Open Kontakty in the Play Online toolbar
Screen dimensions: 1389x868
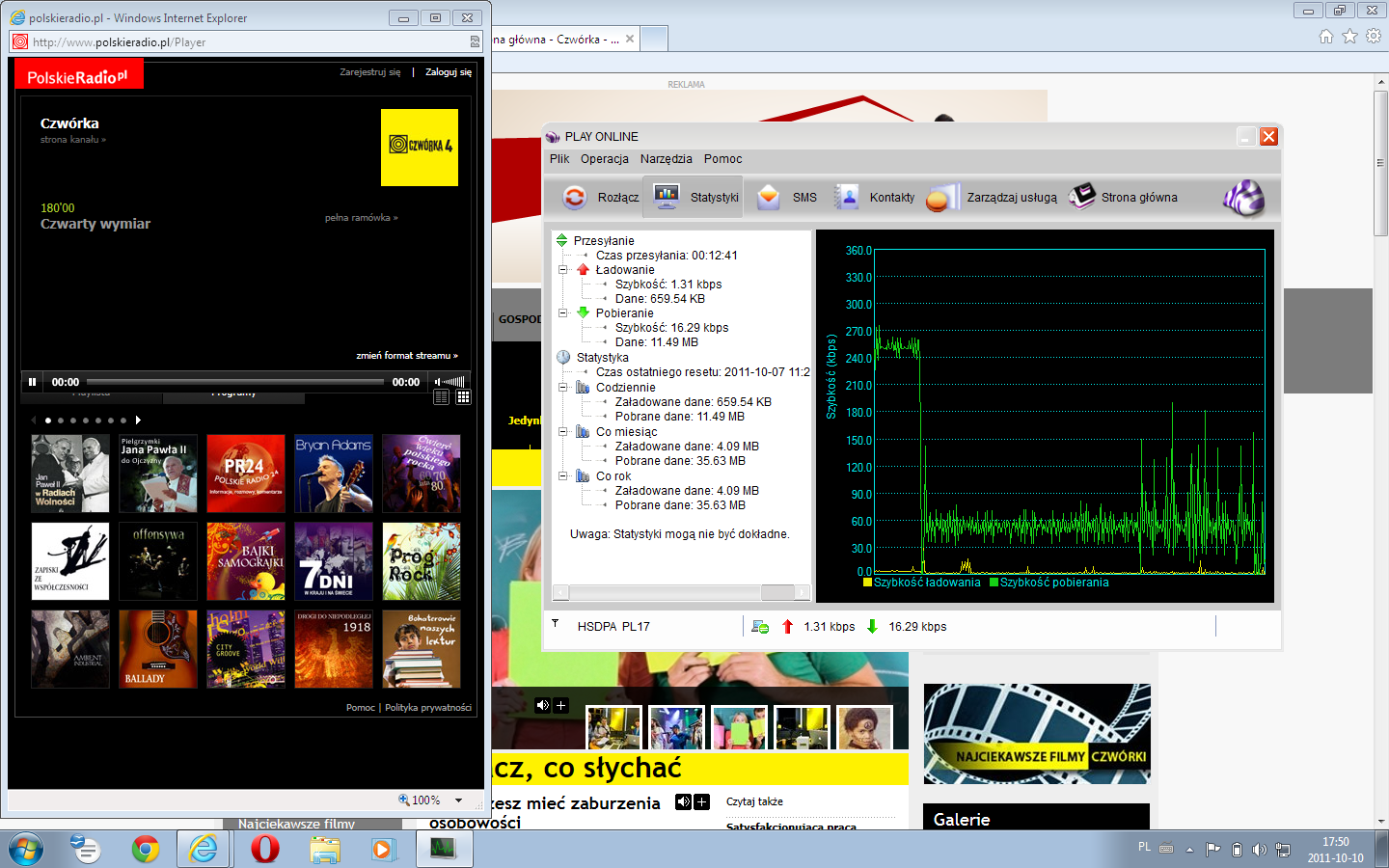[x=874, y=197]
